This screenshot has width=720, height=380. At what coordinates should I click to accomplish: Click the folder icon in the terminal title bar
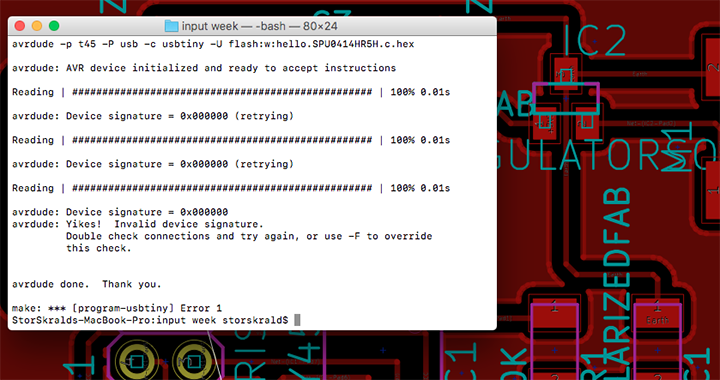point(171,26)
